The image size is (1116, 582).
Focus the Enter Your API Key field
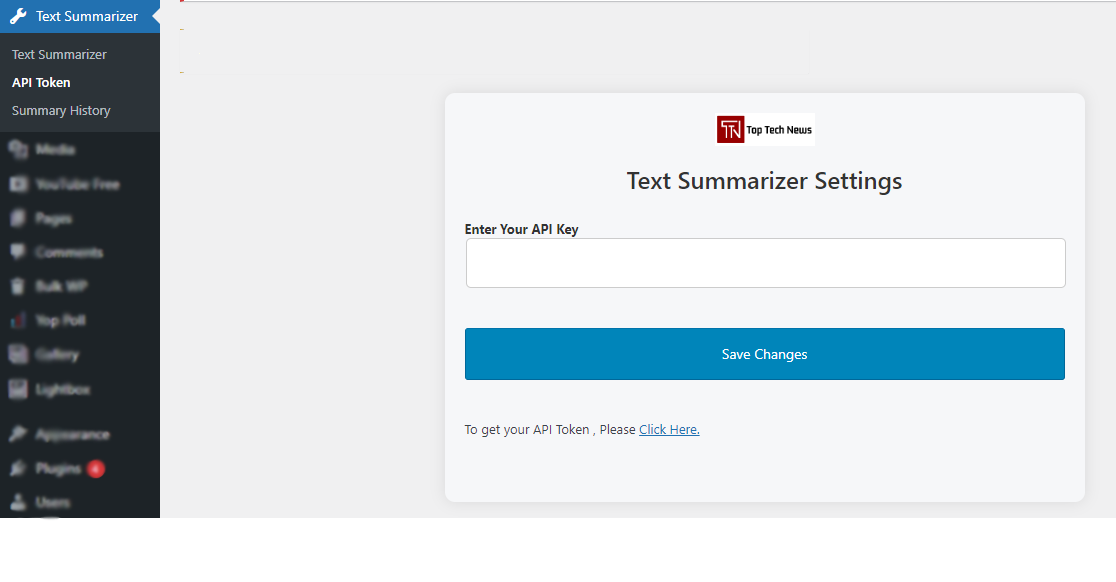pos(765,263)
